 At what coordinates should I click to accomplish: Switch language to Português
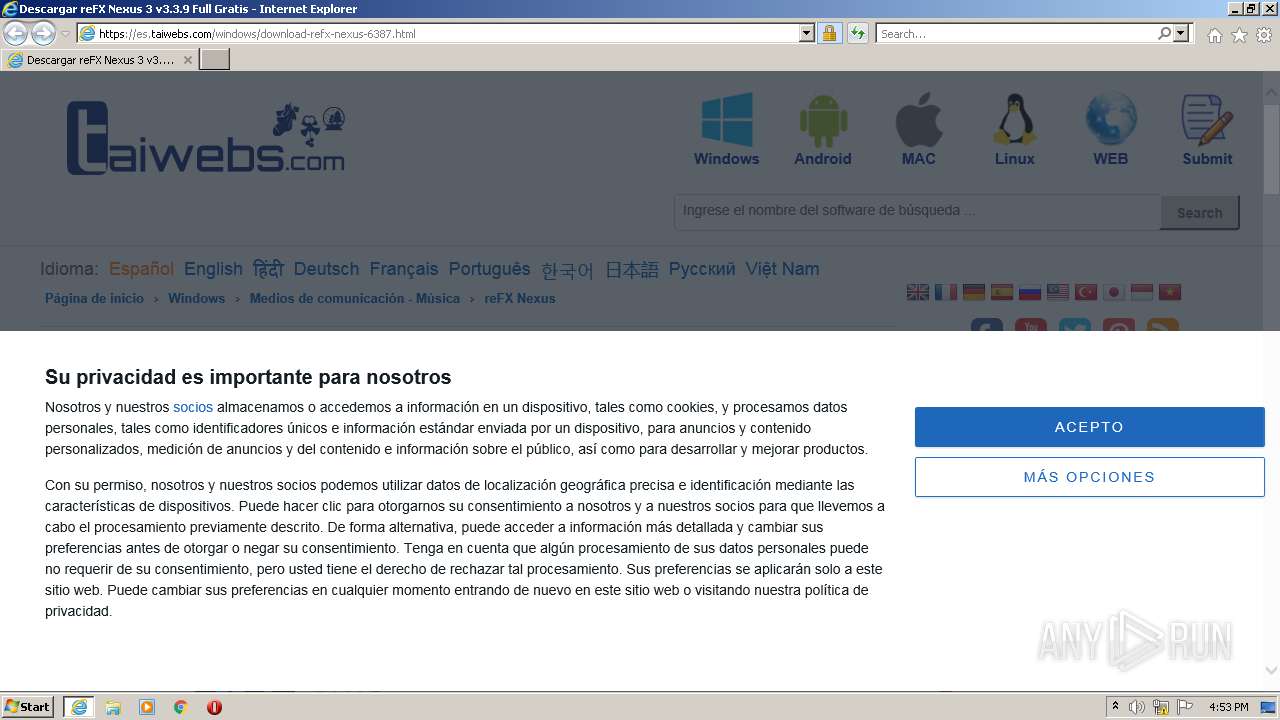pos(489,269)
